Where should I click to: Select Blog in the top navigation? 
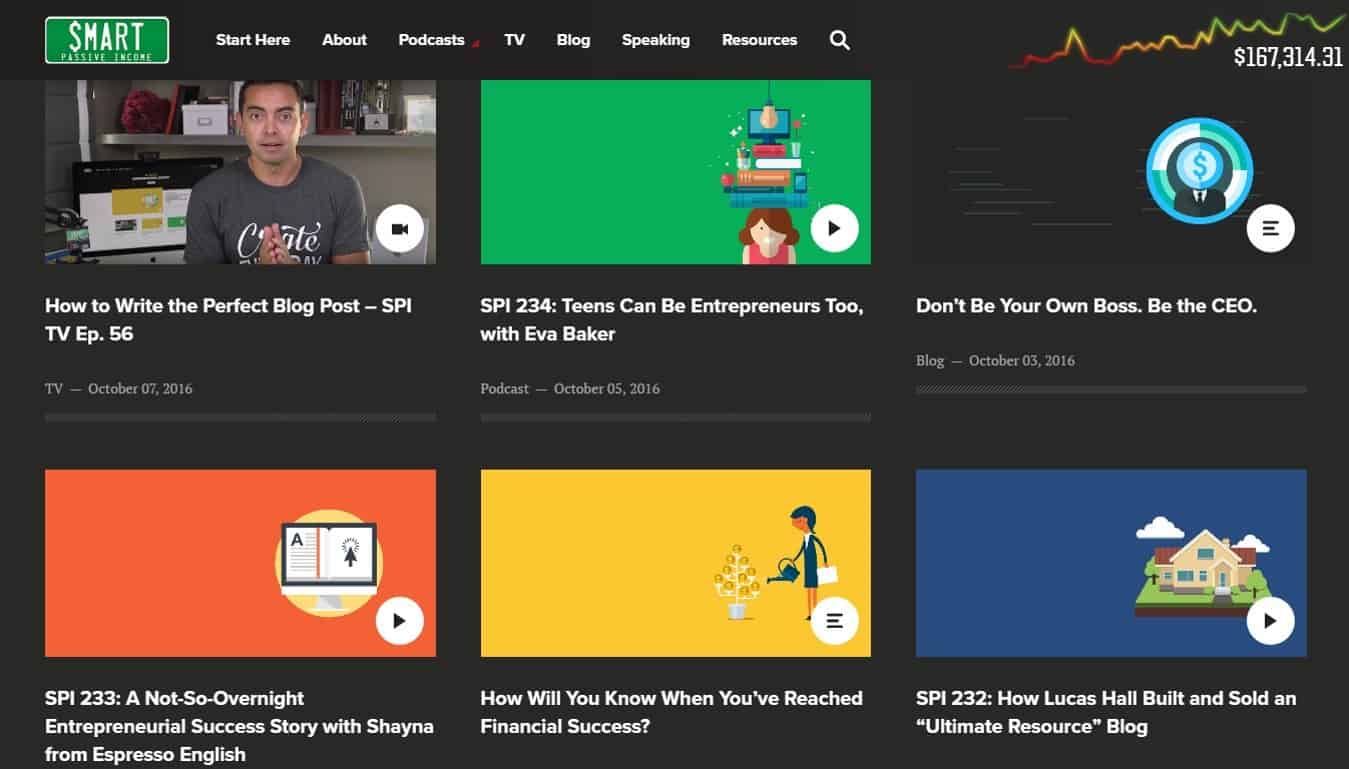[573, 40]
